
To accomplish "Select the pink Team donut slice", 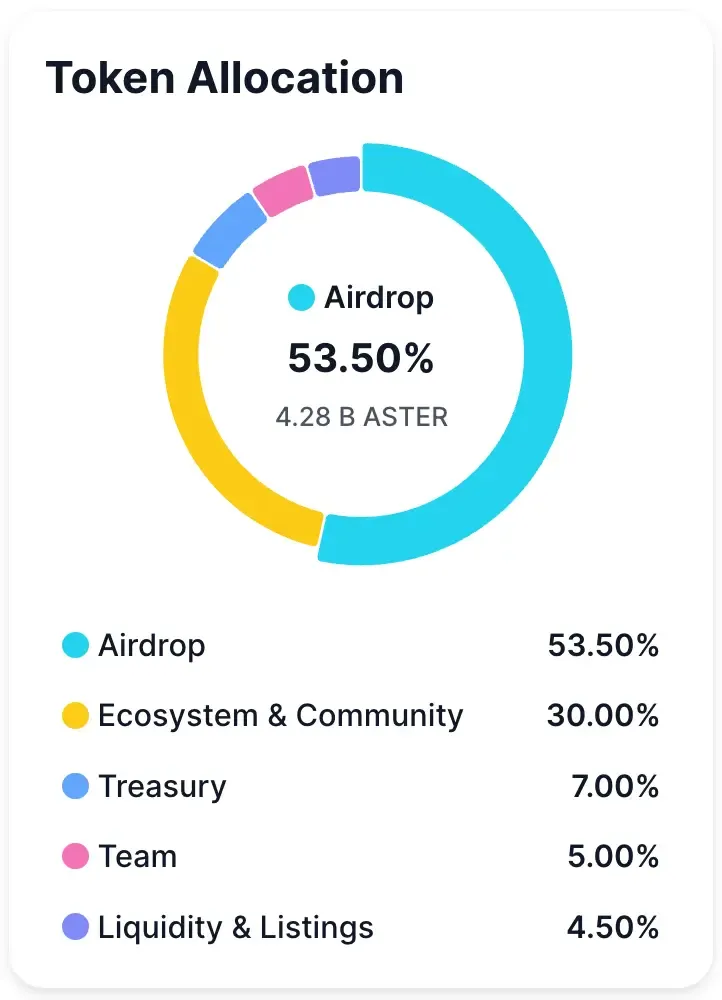I will (282, 192).
